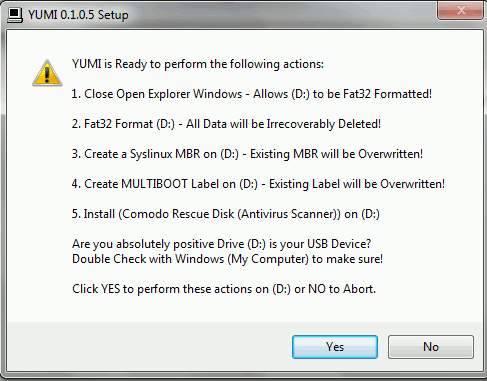The image size is (487, 381).
Task: Click 'Existing Label will be Overwritten!' text
Action: 357,184
